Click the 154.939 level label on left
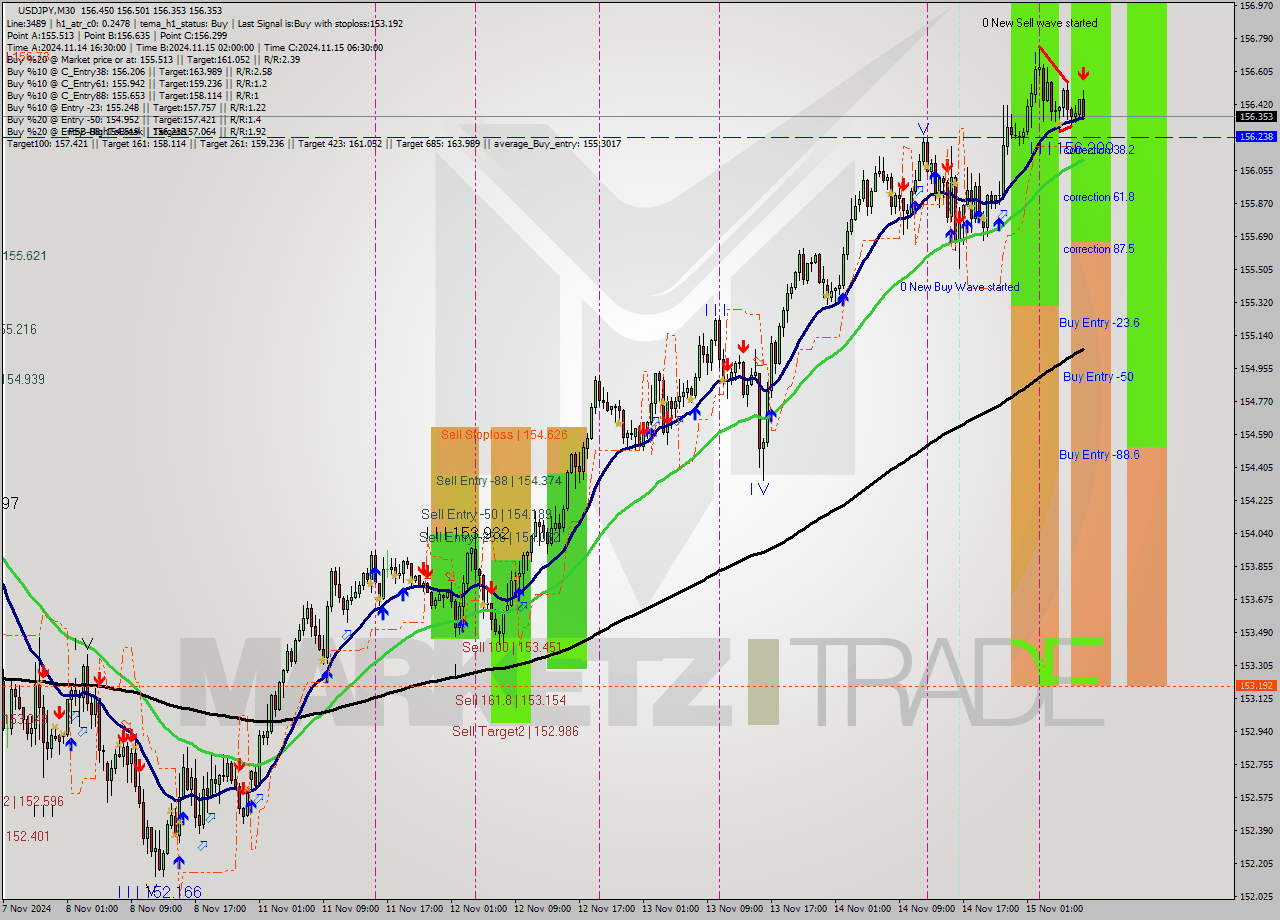Viewport: 1280px width, 920px height. [23, 379]
